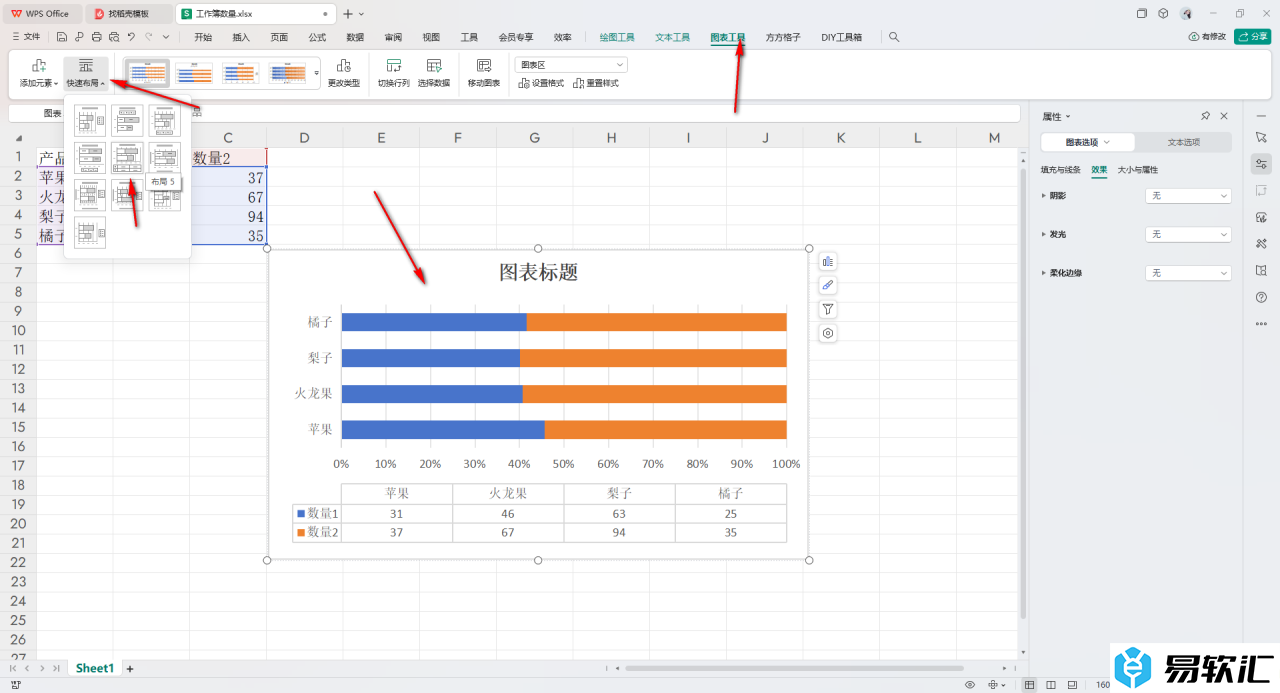Click the Print icon in quick access toolbar

click(x=96, y=37)
